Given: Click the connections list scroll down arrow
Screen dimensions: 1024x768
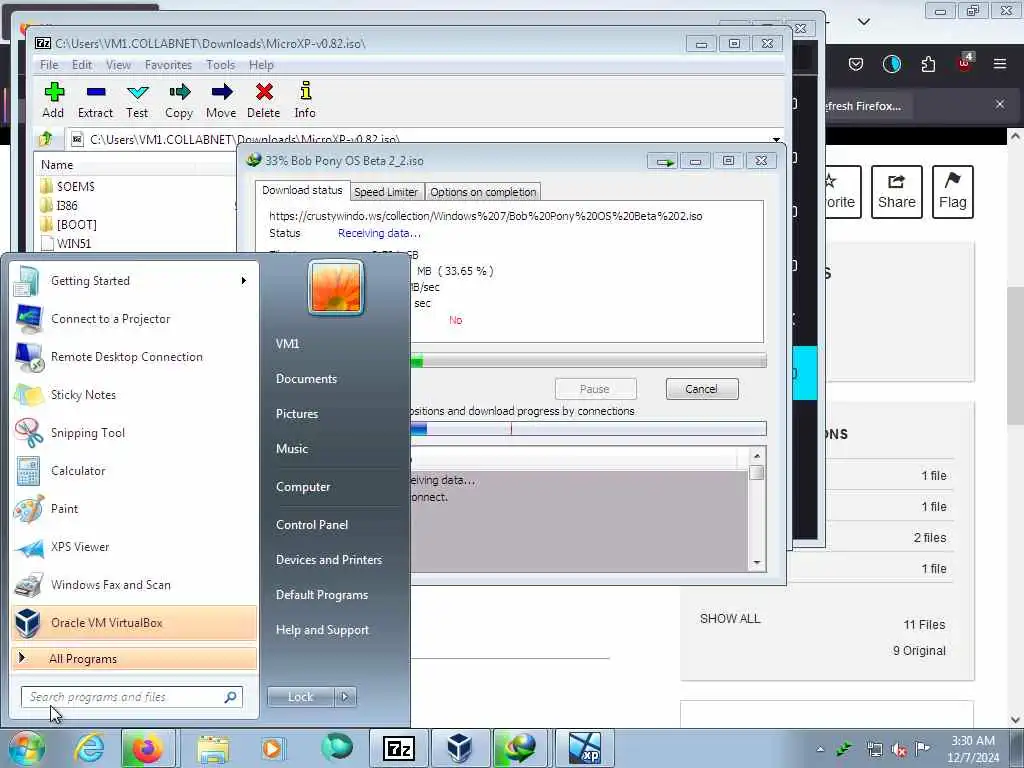Looking at the screenshot, I should 757,562.
